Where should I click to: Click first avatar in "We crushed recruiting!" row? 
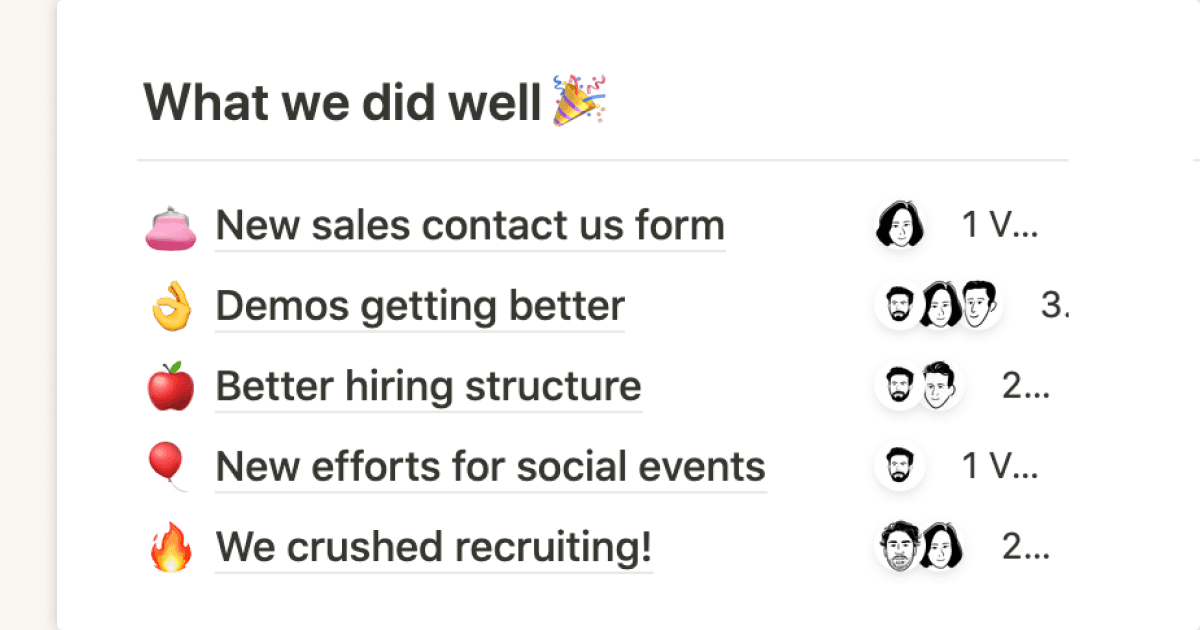point(899,547)
